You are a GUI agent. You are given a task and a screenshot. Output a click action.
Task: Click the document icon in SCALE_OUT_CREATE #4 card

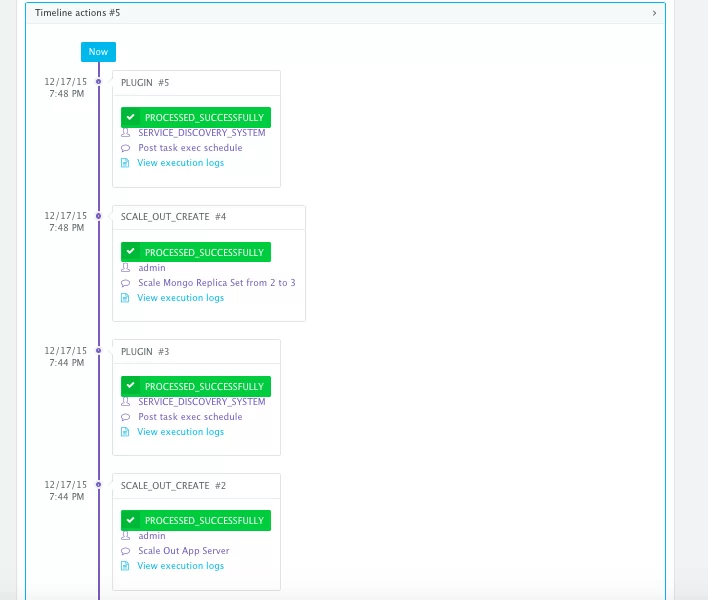(x=125, y=298)
